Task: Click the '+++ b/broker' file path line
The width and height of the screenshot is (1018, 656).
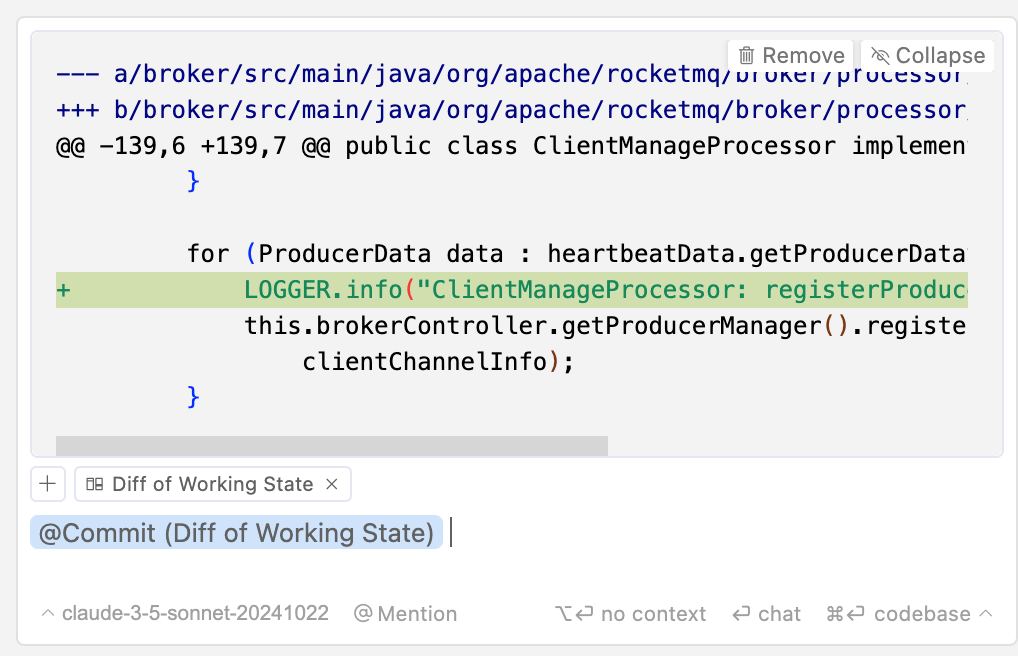Action: point(512,110)
